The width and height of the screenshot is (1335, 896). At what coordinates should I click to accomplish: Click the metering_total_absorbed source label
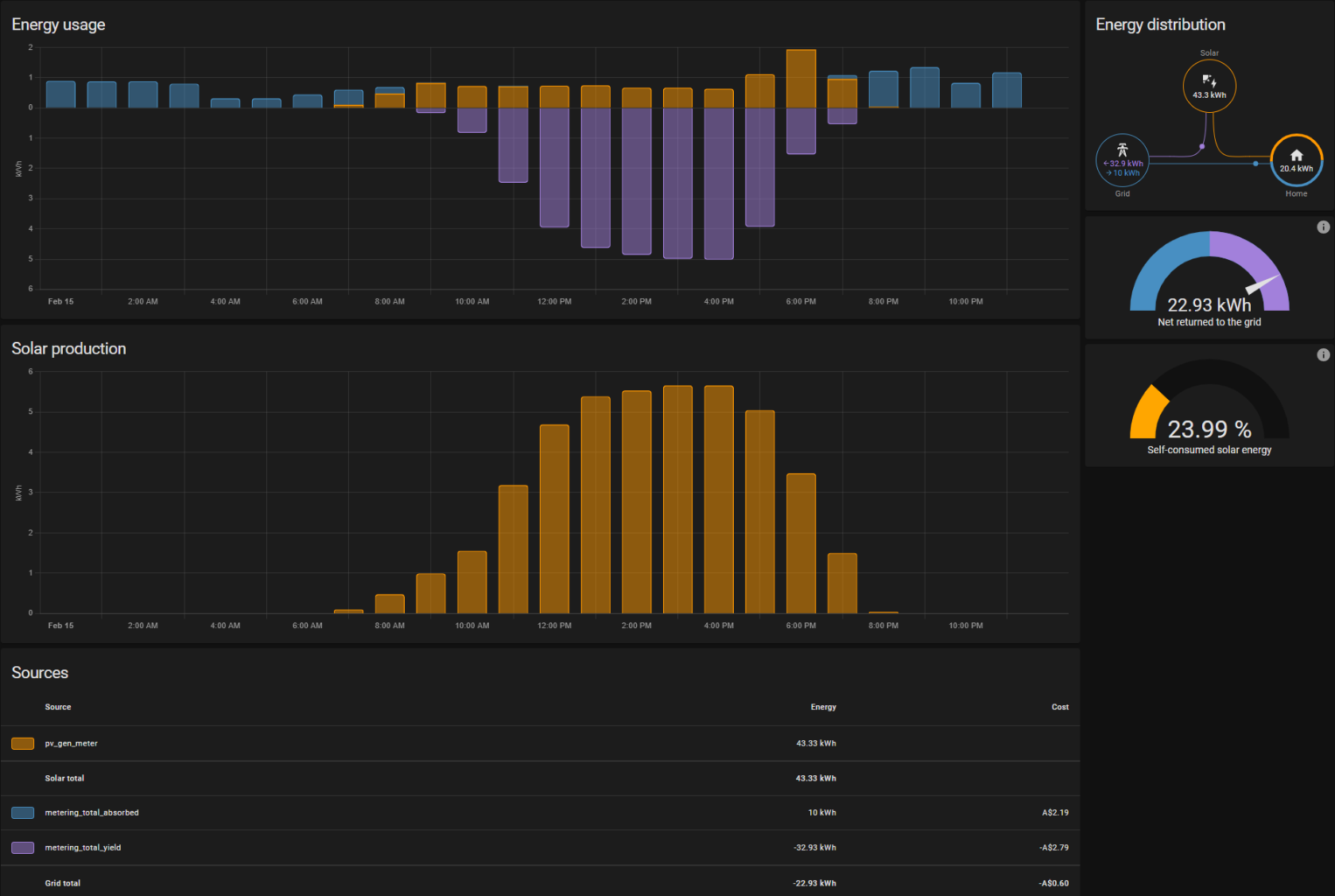[x=91, y=812]
